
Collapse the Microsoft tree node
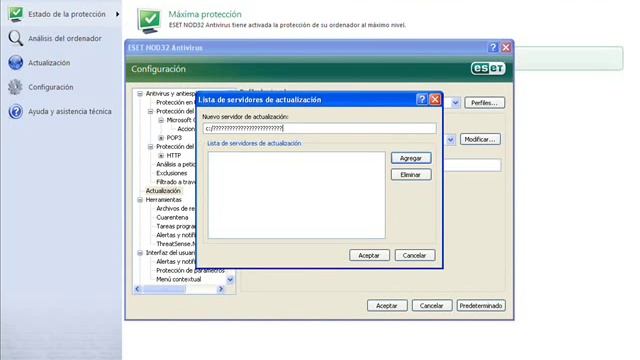pyautogui.click(x=161, y=120)
